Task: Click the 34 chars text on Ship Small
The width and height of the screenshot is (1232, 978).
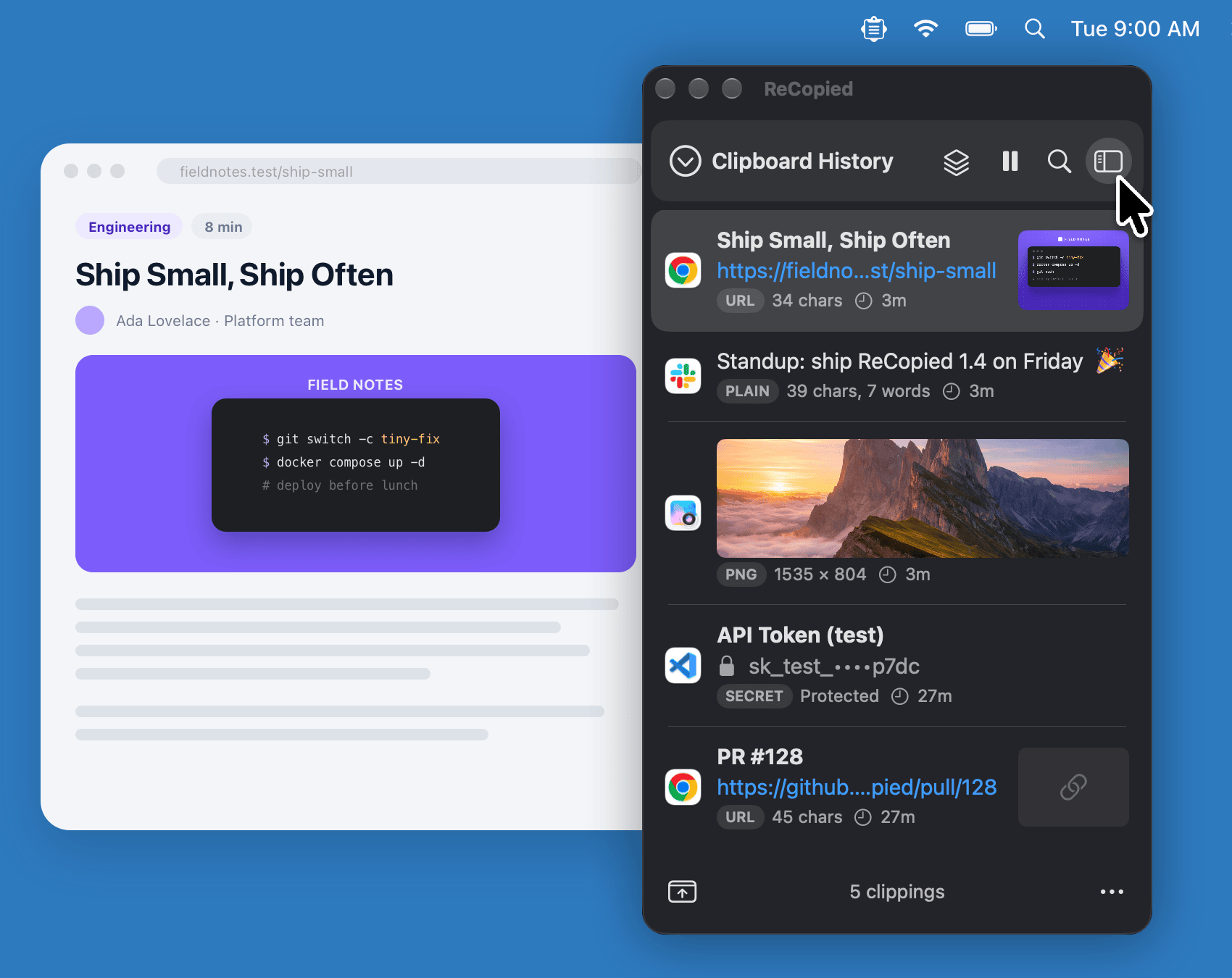Action: tap(807, 301)
